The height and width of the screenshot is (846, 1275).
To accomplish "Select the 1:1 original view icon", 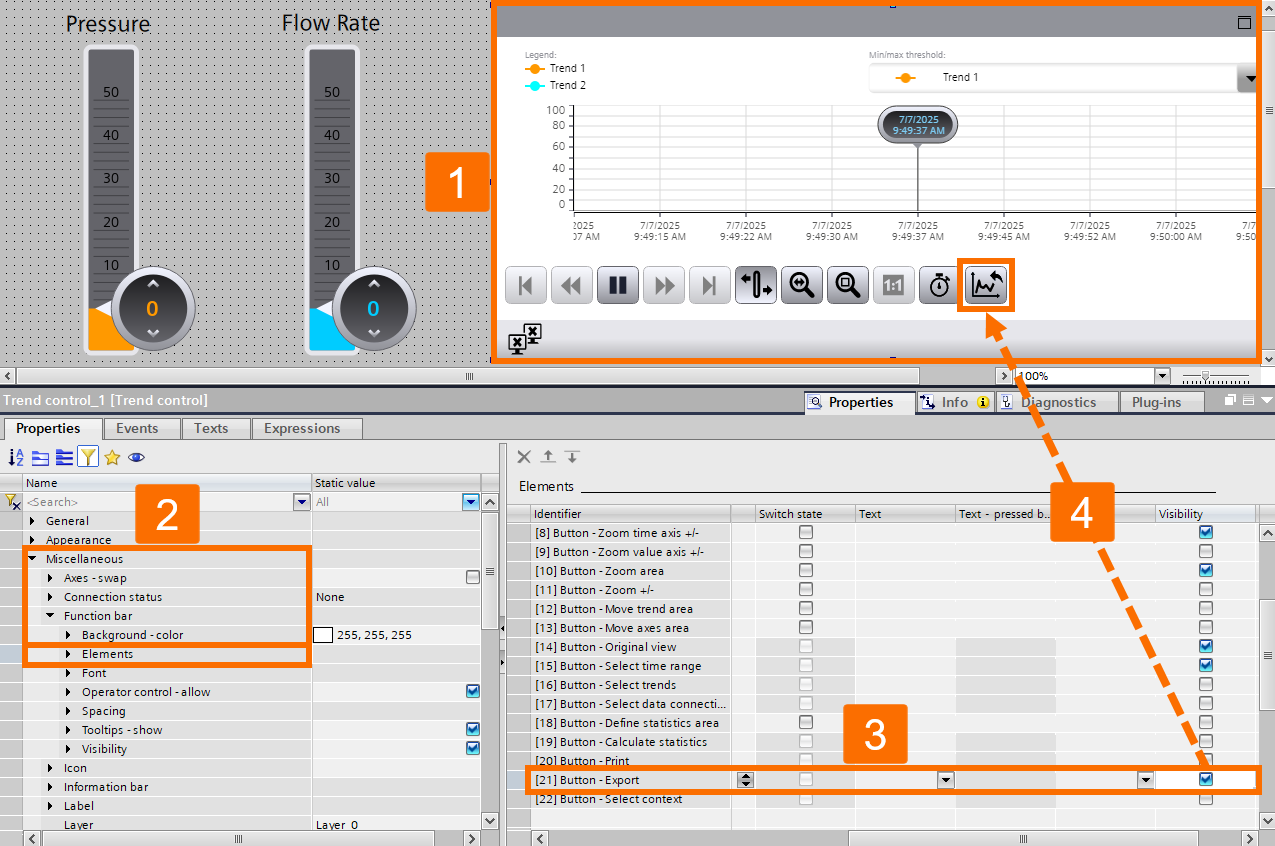I will (893, 285).
